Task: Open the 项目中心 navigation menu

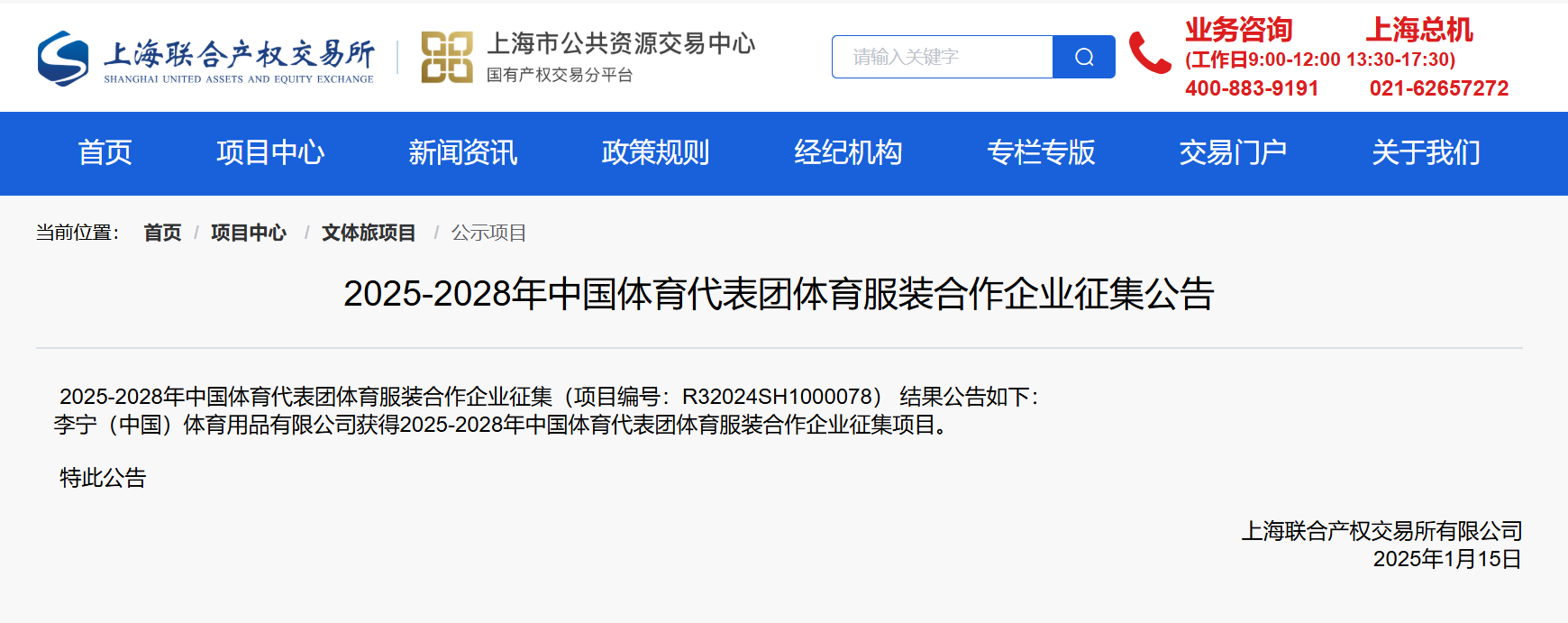Action: tap(270, 153)
